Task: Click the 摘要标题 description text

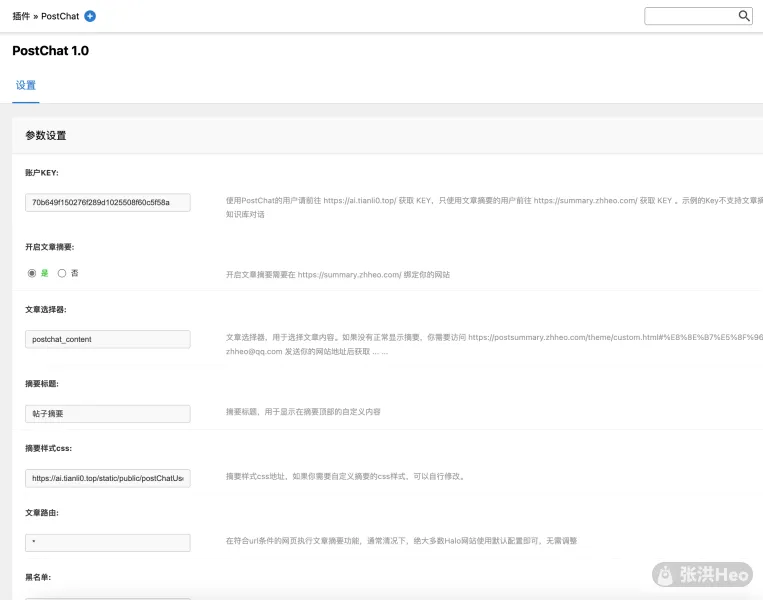Action: (303, 412)
